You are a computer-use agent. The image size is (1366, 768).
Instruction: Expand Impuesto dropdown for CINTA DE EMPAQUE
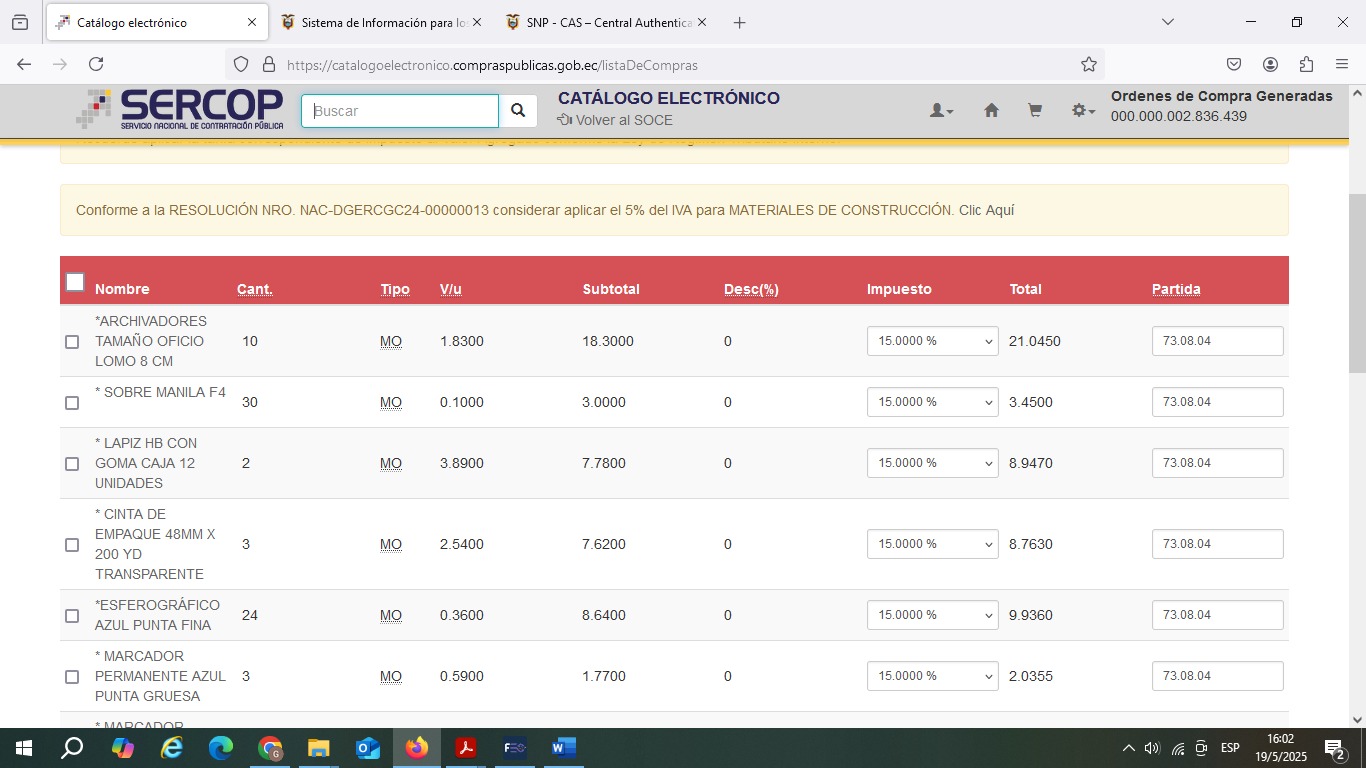point(932,544)
